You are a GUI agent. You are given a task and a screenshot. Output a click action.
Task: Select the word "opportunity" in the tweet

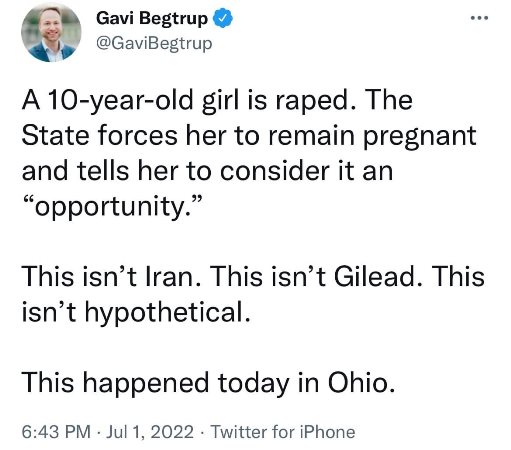(x=110, y=207)
